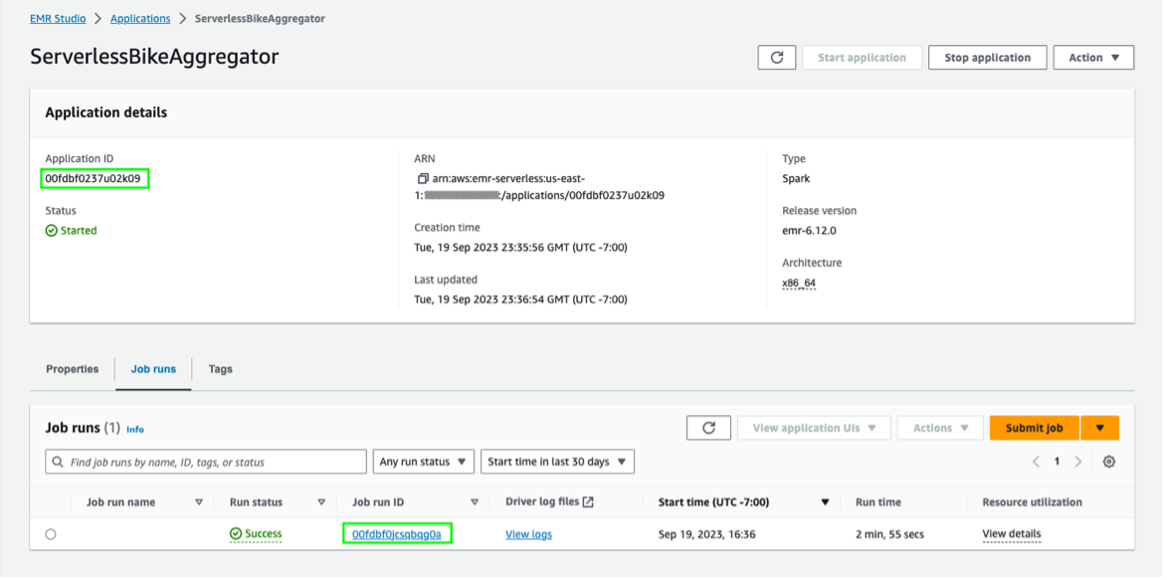Image resolution: width=1167 pixels, height=580 pixels.
Task: Click the Stop application button
Action: [988, 57]
